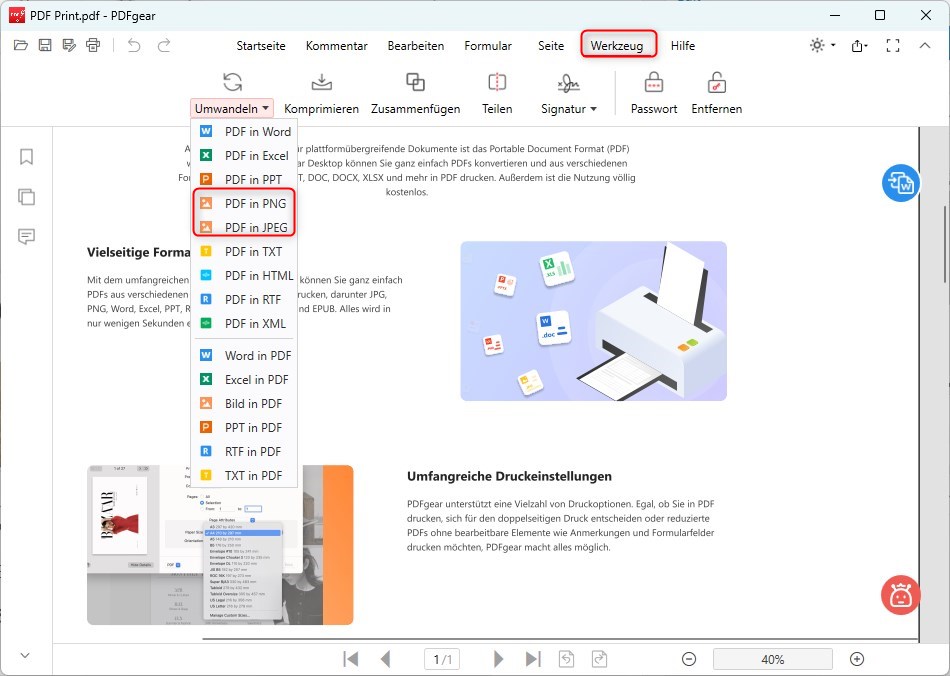
Task: Open the bookmarks sidebar panel
Action: (x=27, y=157)
